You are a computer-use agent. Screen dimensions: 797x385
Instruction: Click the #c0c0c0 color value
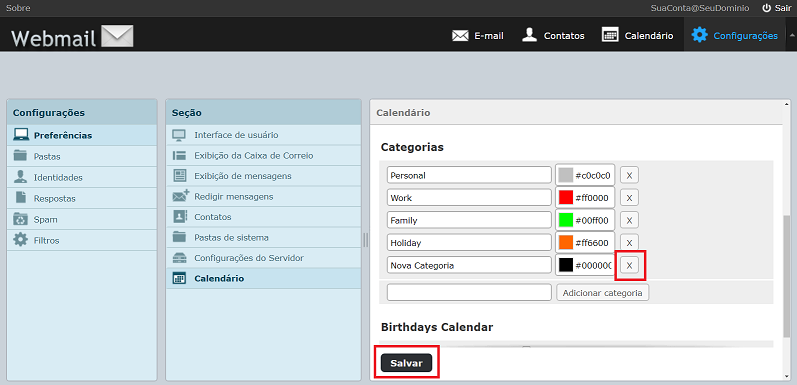(593, 175)
